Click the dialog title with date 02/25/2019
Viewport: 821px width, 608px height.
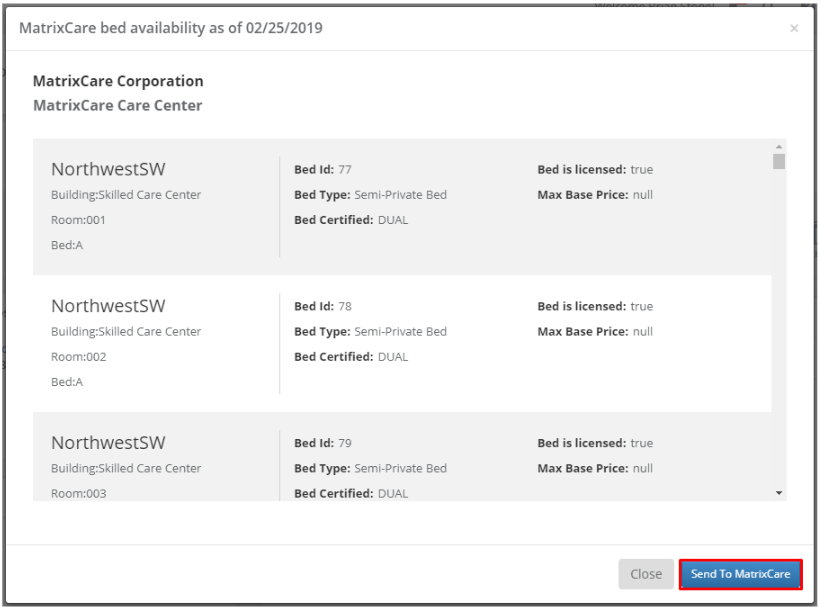click(x=171, y=28)
